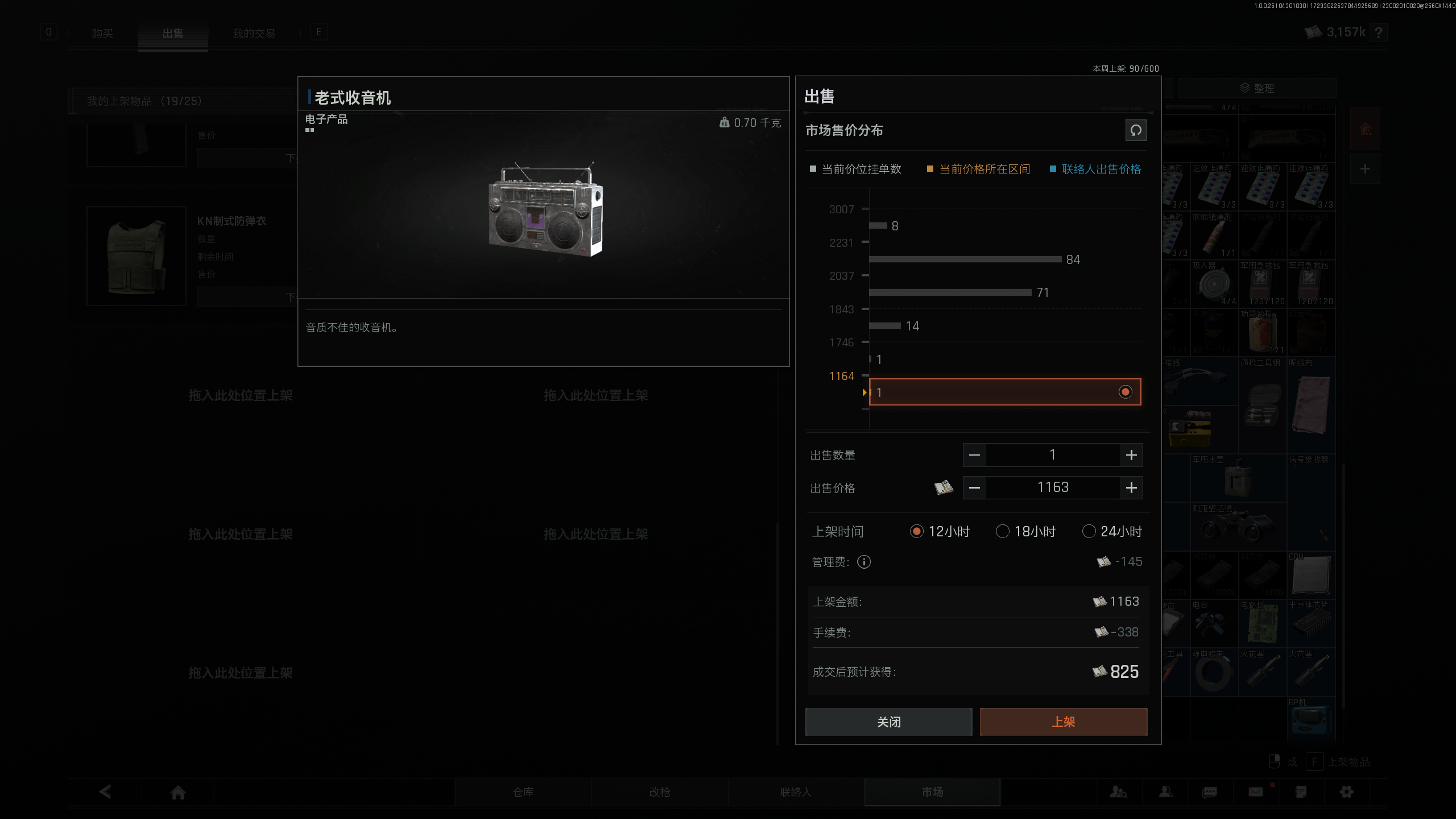Select 12小时 listing duration
The image size is (1456, 819).
[940, 531]
